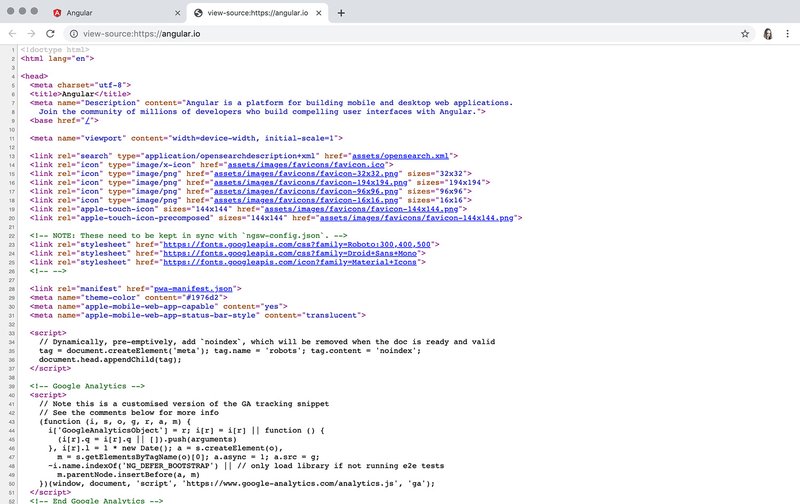Click the theme-color #1976d2 meta line
This screenshot has width=800, height=504.
[129, 297]
